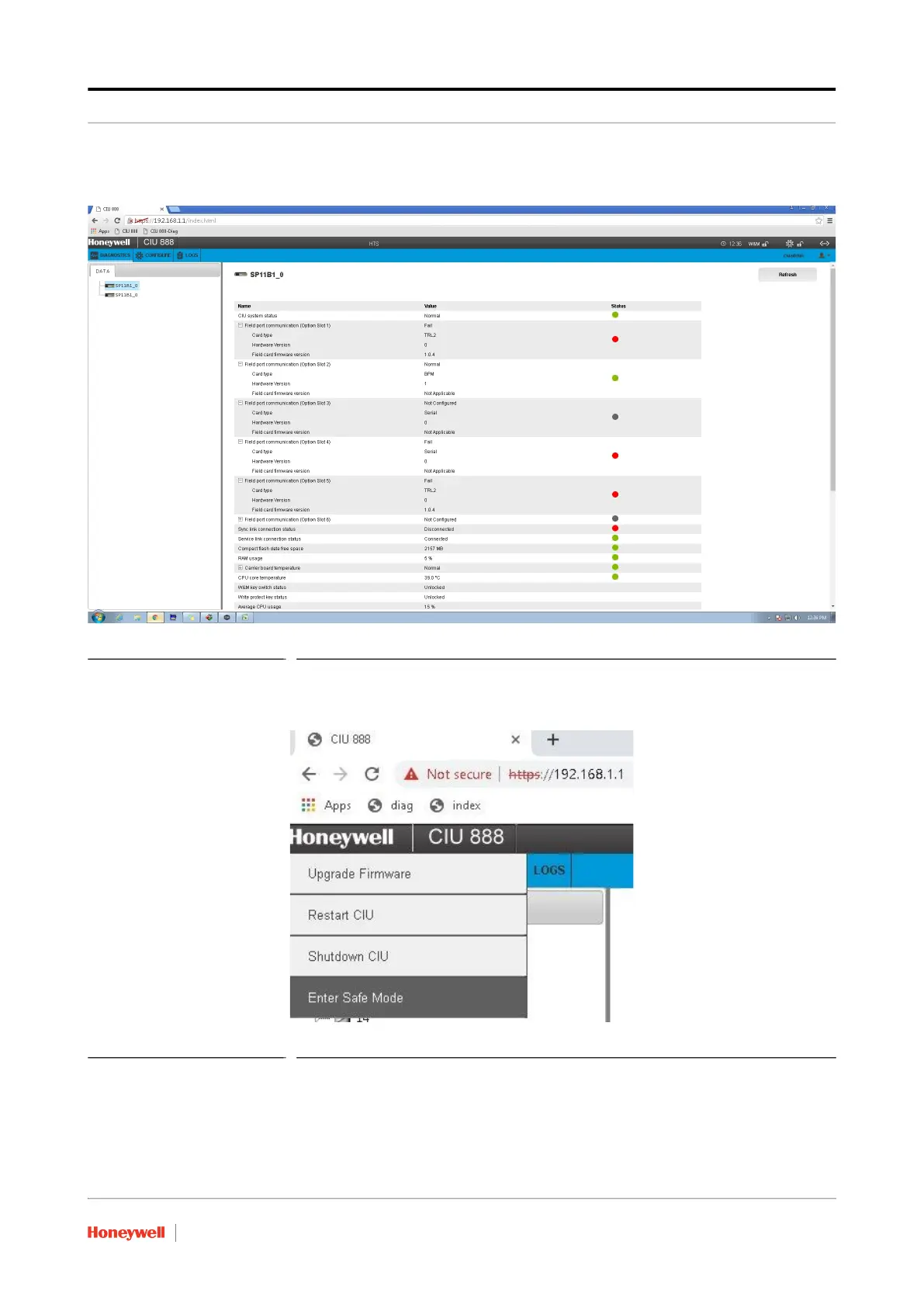The height and width of the screenshot is (1307, 924).
Task: Click 'Sync link connection status' row name
Action: [267, 529]
